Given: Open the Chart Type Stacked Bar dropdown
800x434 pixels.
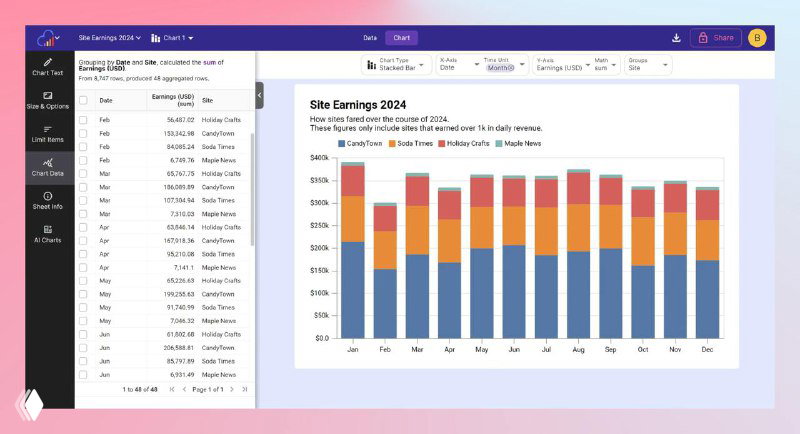Looking at the screenshot, I should 396,64.
